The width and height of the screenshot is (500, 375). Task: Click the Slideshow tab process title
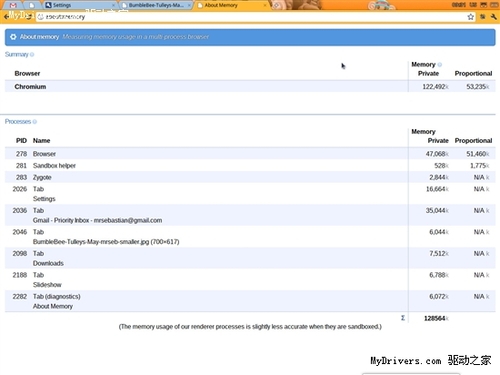[47, 285]
